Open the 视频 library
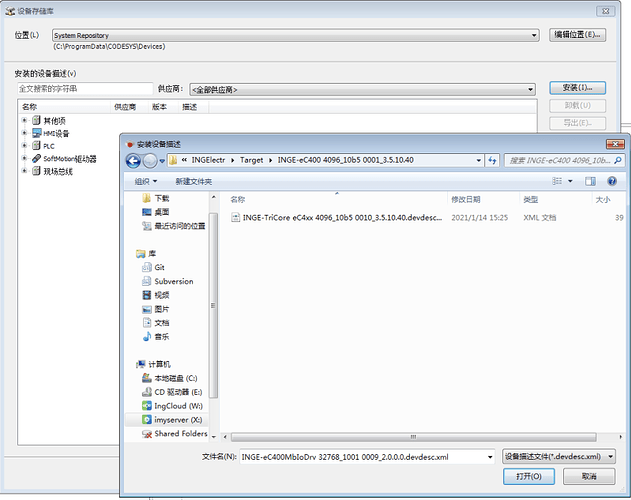 tap(155, 295)
